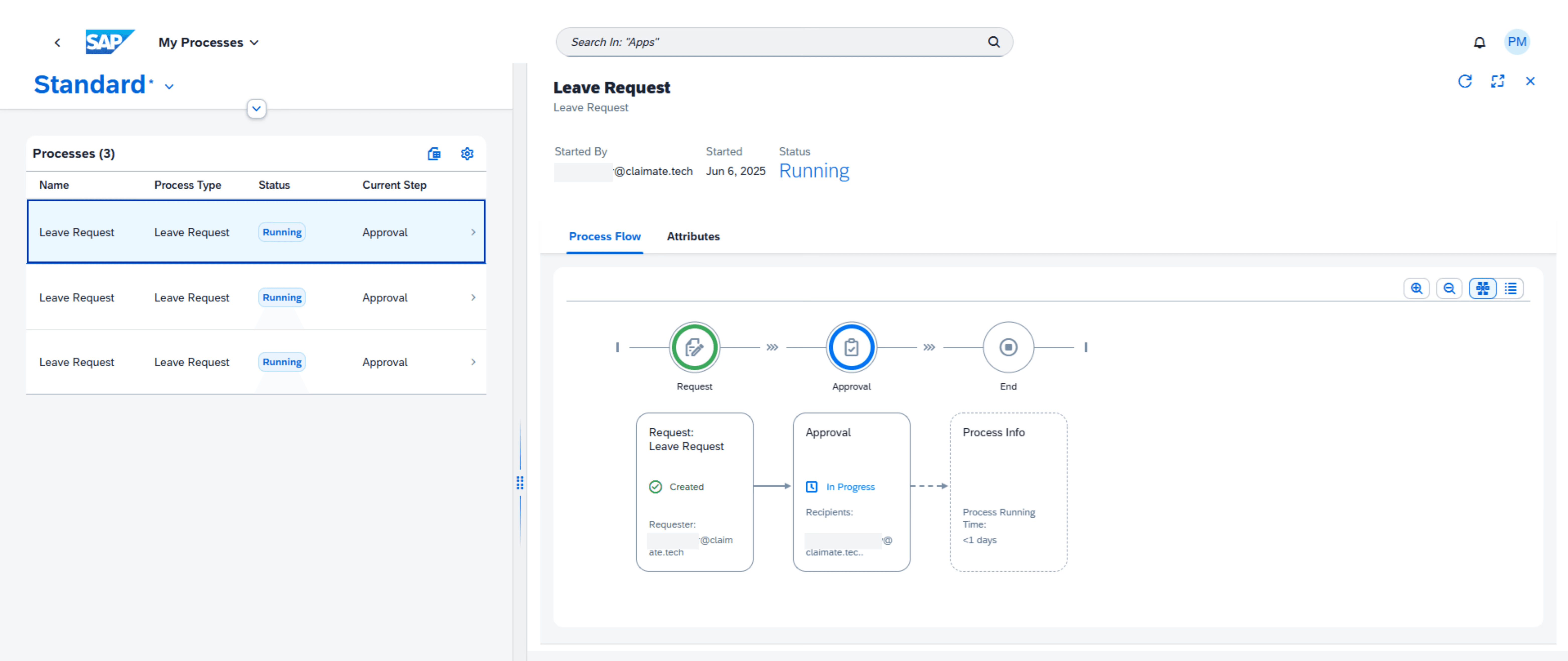Click the End step node icon
Image resolution: width=1568 pixels, height=661 pixels.
1008,348
